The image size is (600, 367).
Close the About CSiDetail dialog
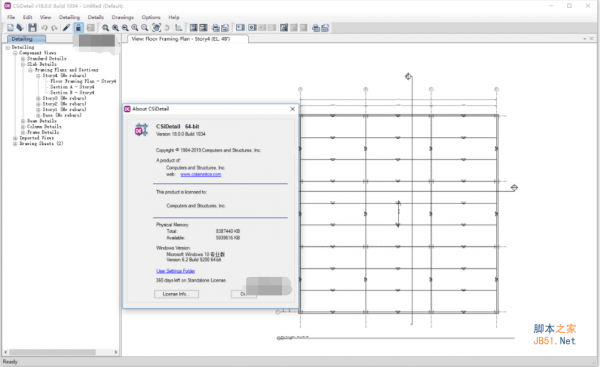tap(292, 109)
